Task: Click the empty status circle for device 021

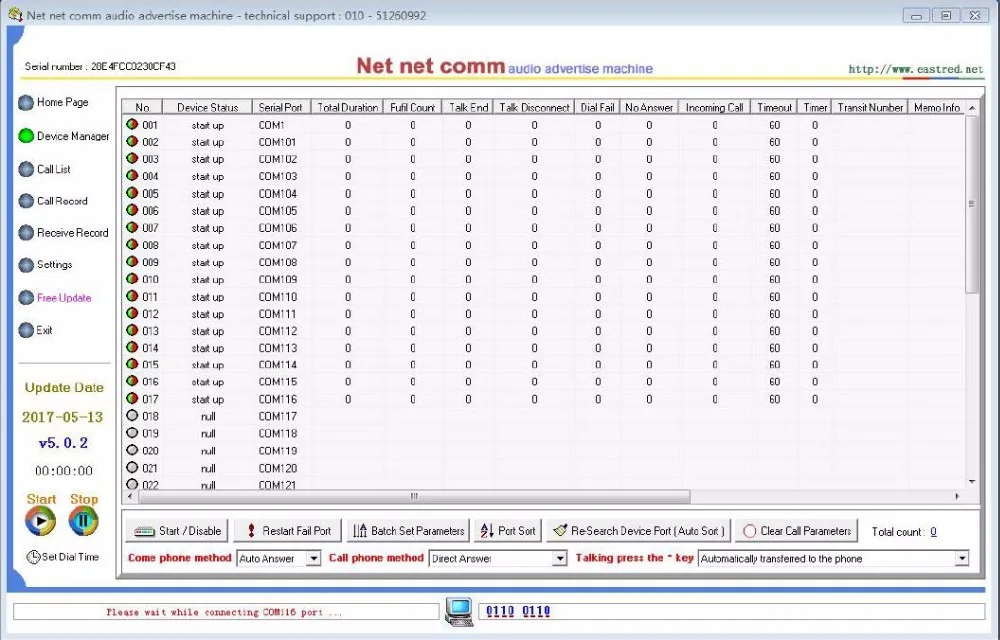Action: [x=132, y=467]
